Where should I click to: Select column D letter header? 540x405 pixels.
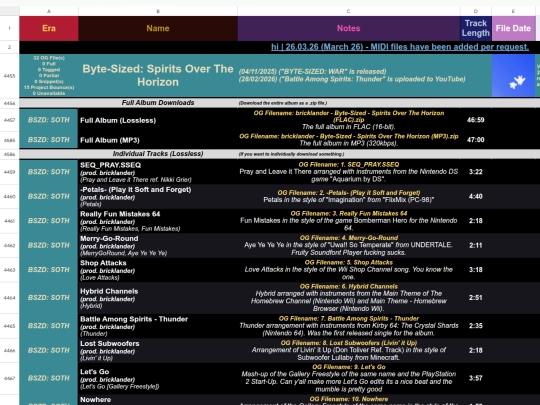tap(476, 11)
